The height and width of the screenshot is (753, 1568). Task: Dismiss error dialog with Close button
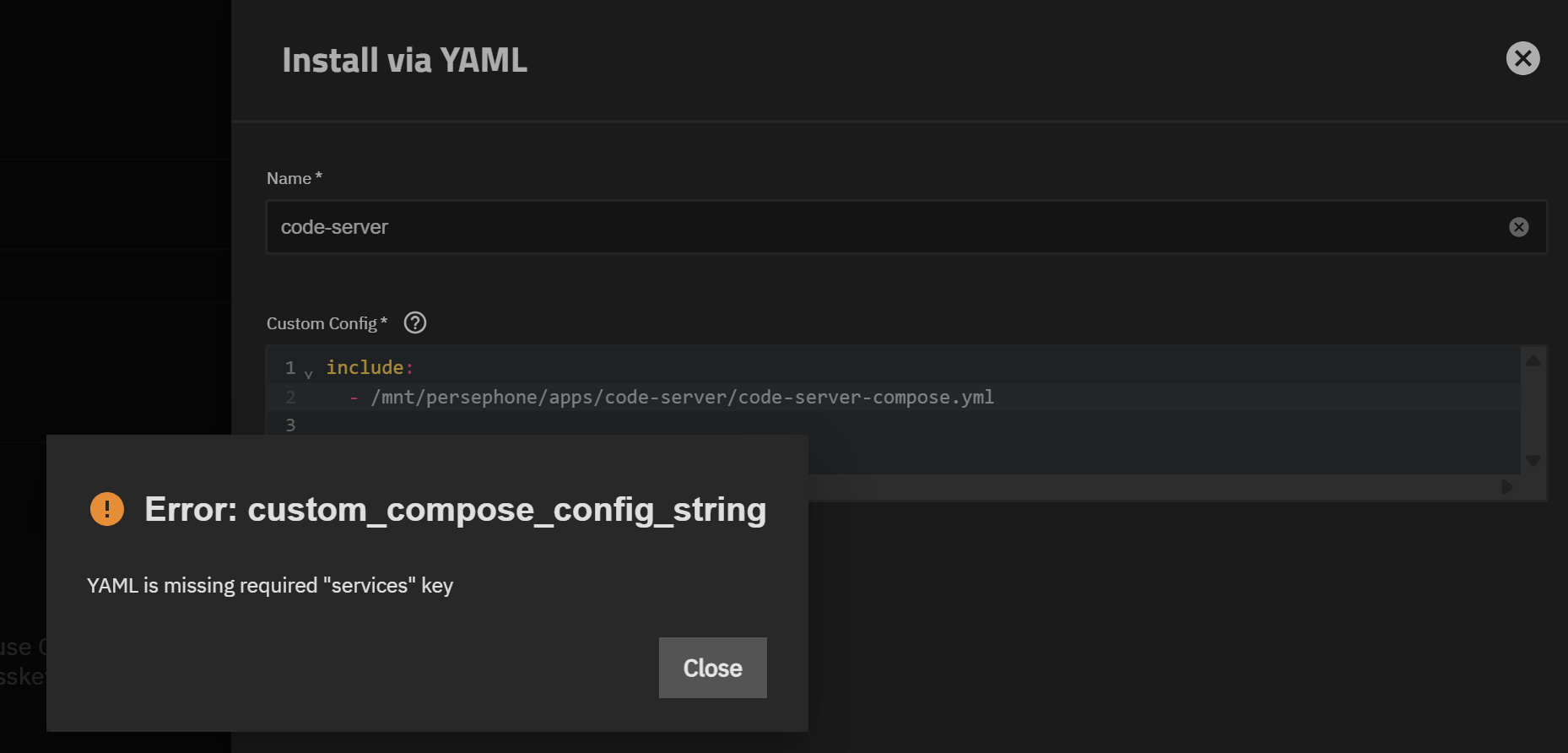point(712,668)
